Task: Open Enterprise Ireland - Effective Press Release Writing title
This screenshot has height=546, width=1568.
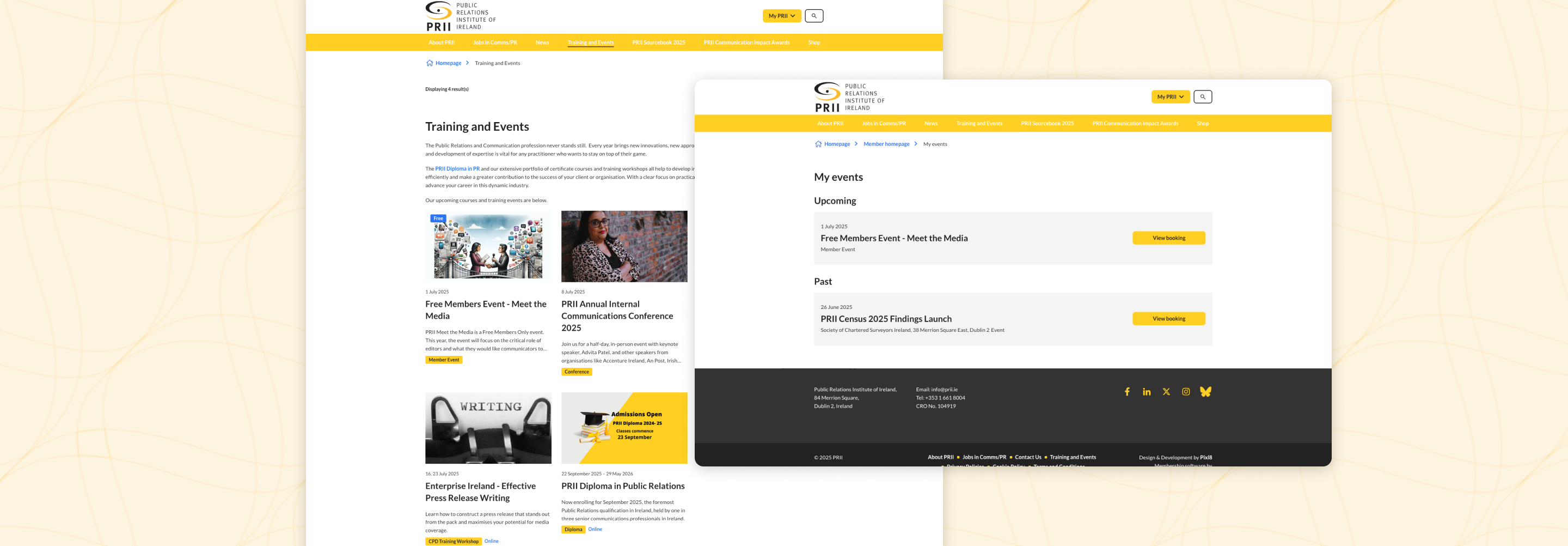Action: pyautogui.click(x=480, y=492)
